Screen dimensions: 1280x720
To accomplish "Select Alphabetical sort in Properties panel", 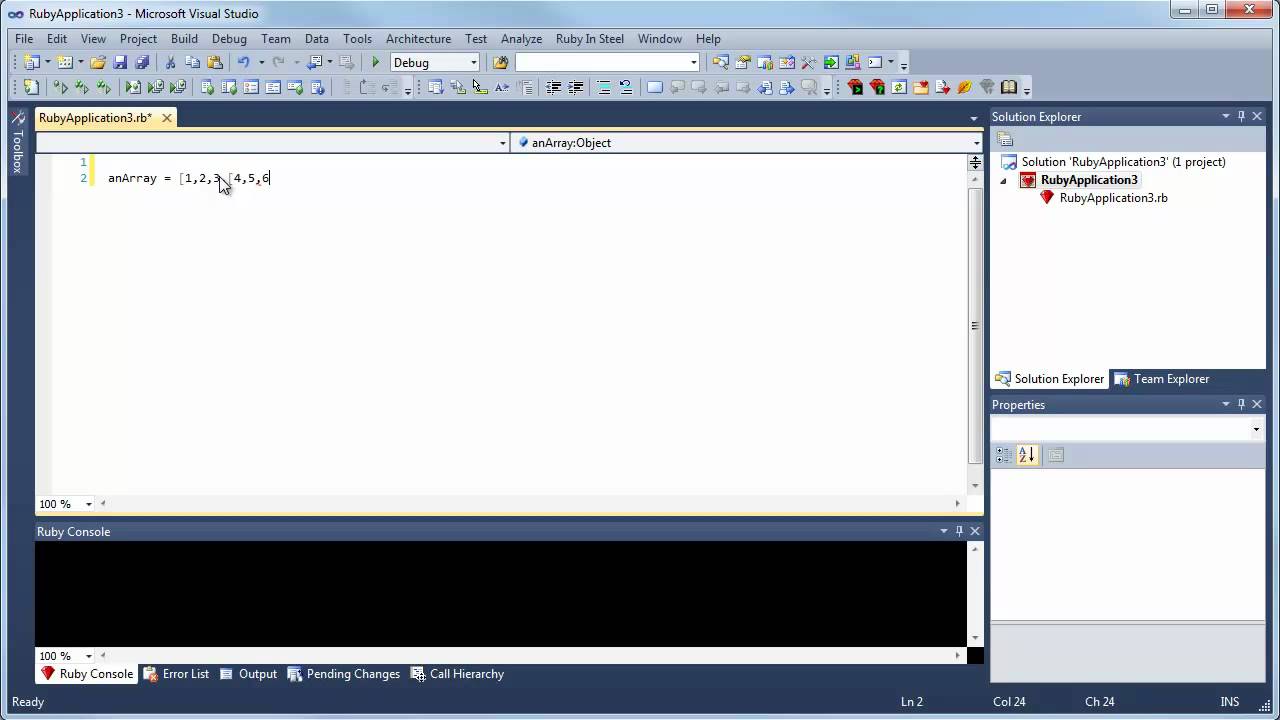I will (1027, 455).
